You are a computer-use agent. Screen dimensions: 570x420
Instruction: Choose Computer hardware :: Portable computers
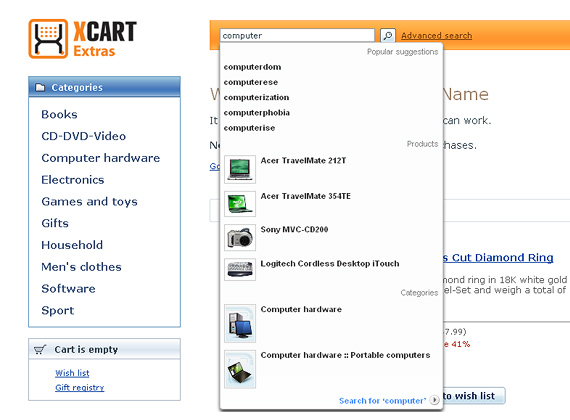click(345, 355)
